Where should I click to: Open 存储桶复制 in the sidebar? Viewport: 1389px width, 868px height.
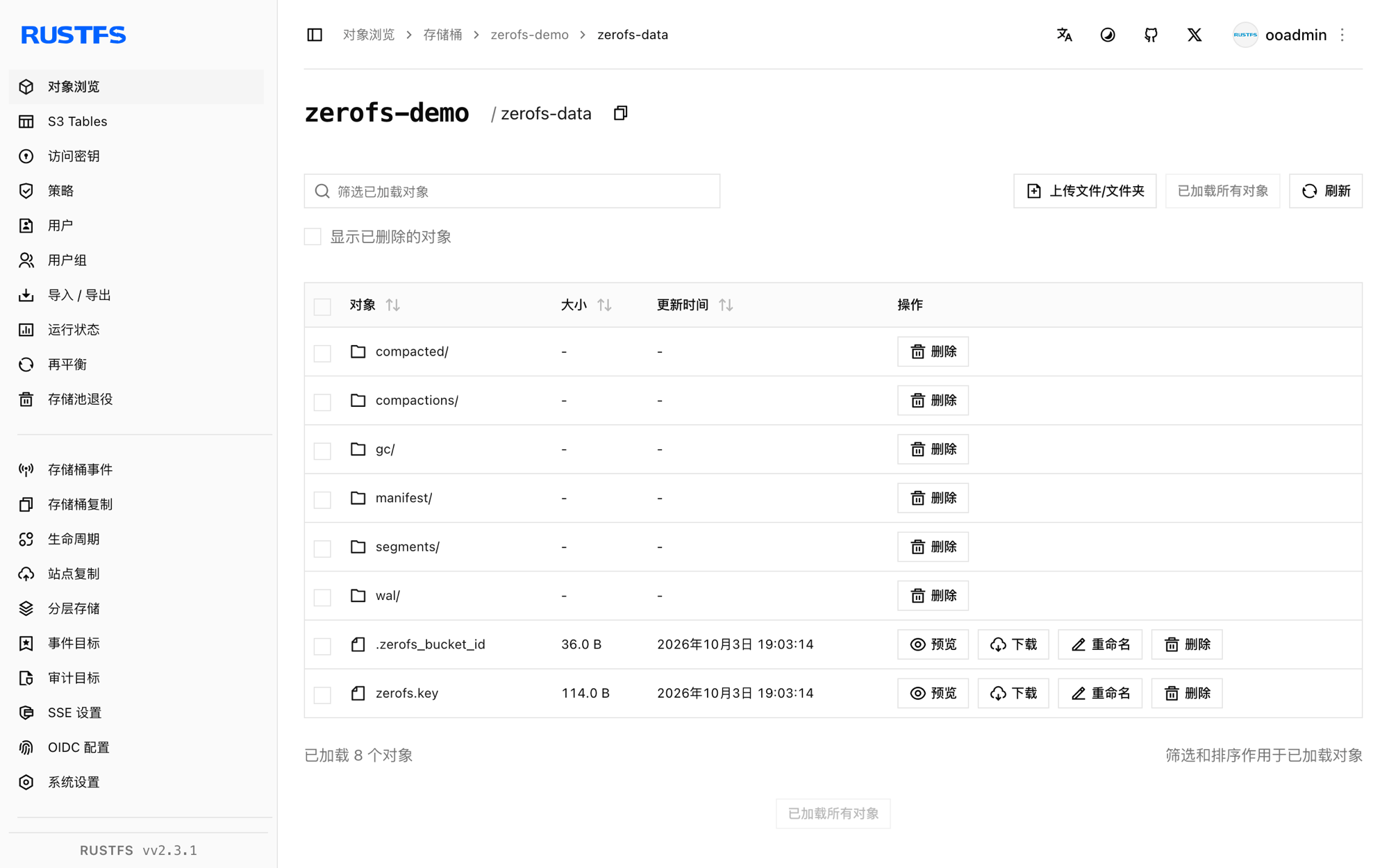(136, 504)
